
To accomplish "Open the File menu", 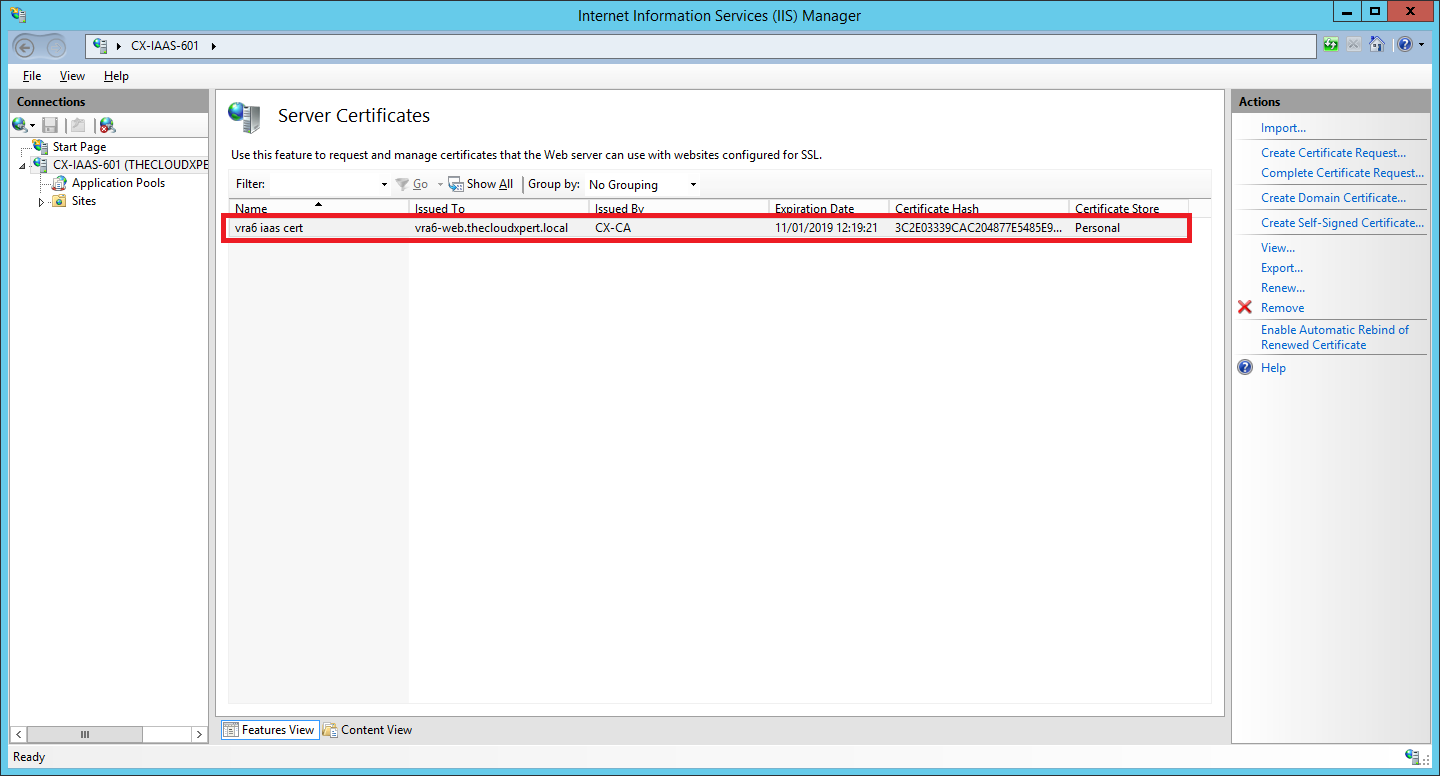I will 32,76.
